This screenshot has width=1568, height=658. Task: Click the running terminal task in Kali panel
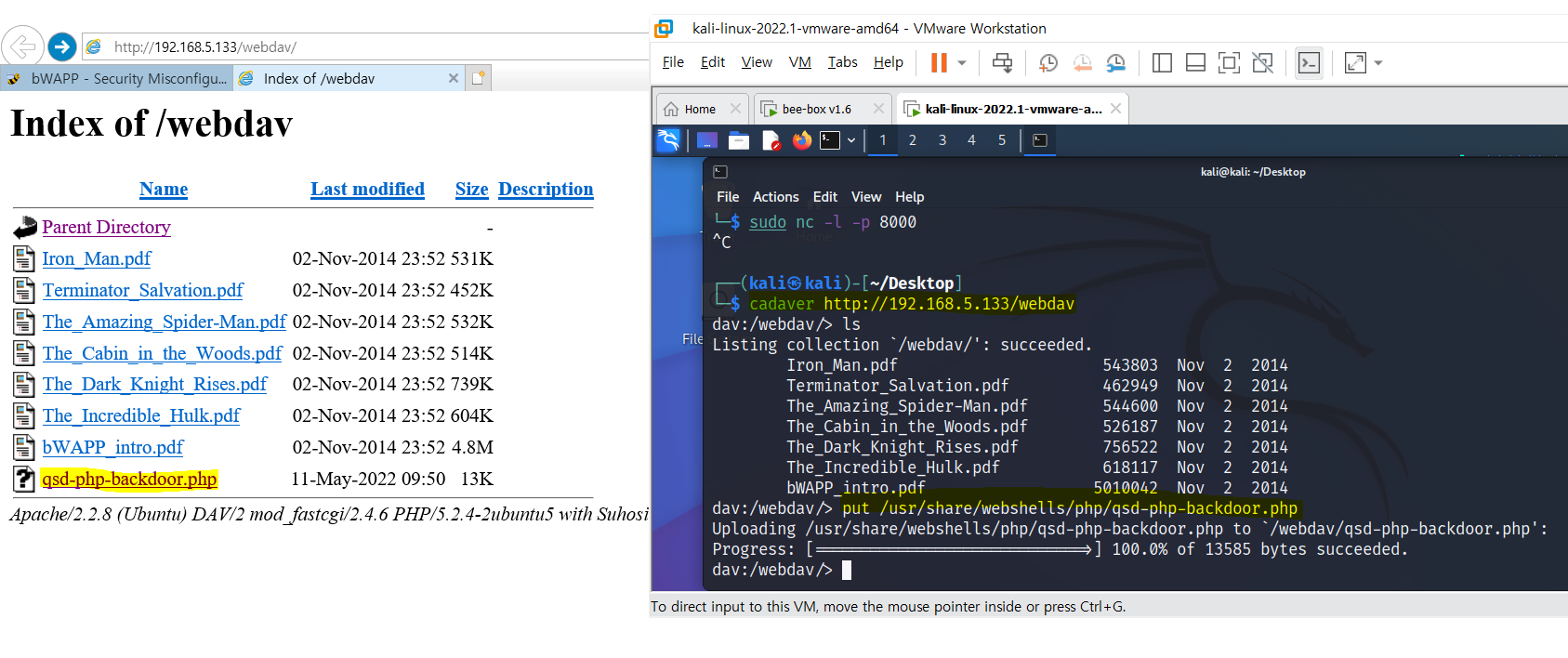[x=1040, y=140]
